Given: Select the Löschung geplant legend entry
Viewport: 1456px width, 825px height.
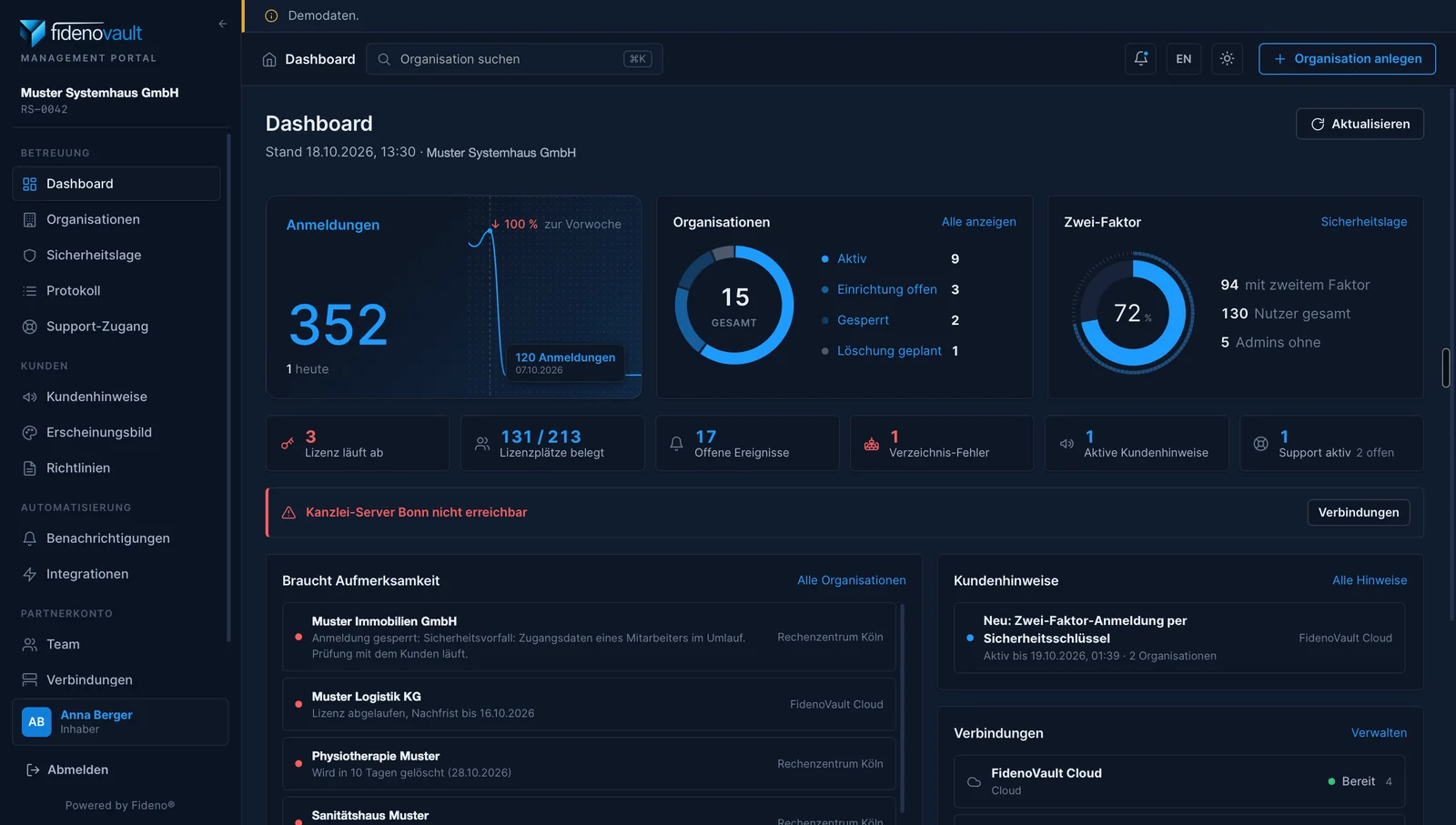Looking at the screenshot, I should (x=890, y=351).
